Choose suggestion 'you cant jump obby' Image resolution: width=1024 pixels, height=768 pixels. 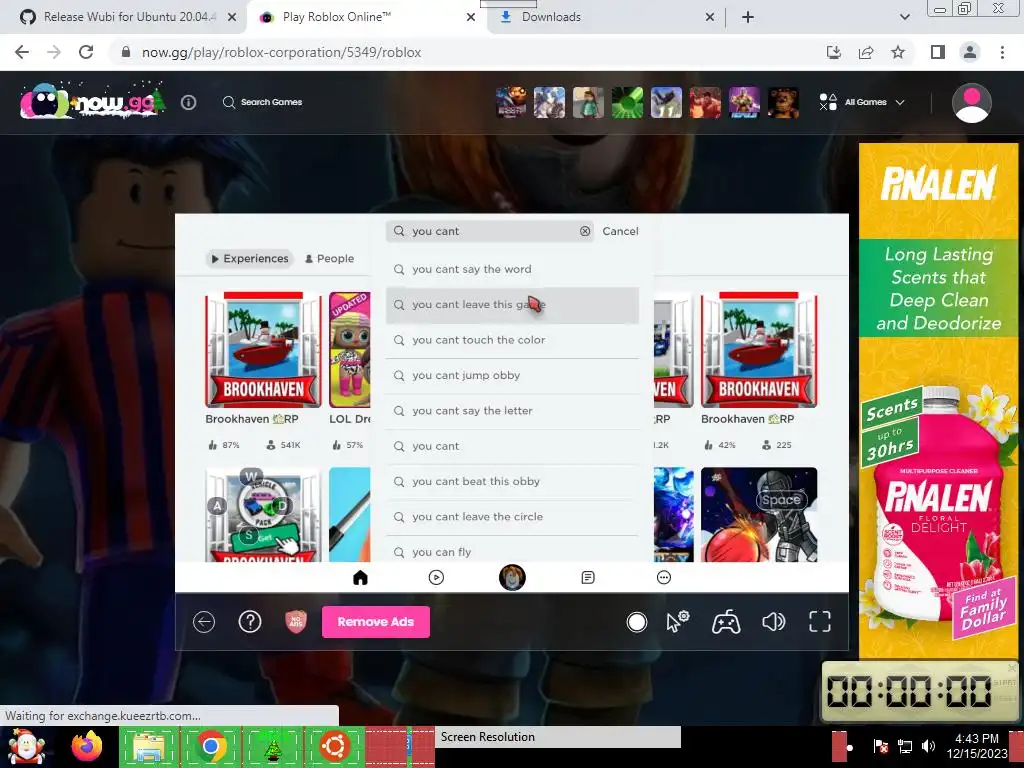pos(512,376)
